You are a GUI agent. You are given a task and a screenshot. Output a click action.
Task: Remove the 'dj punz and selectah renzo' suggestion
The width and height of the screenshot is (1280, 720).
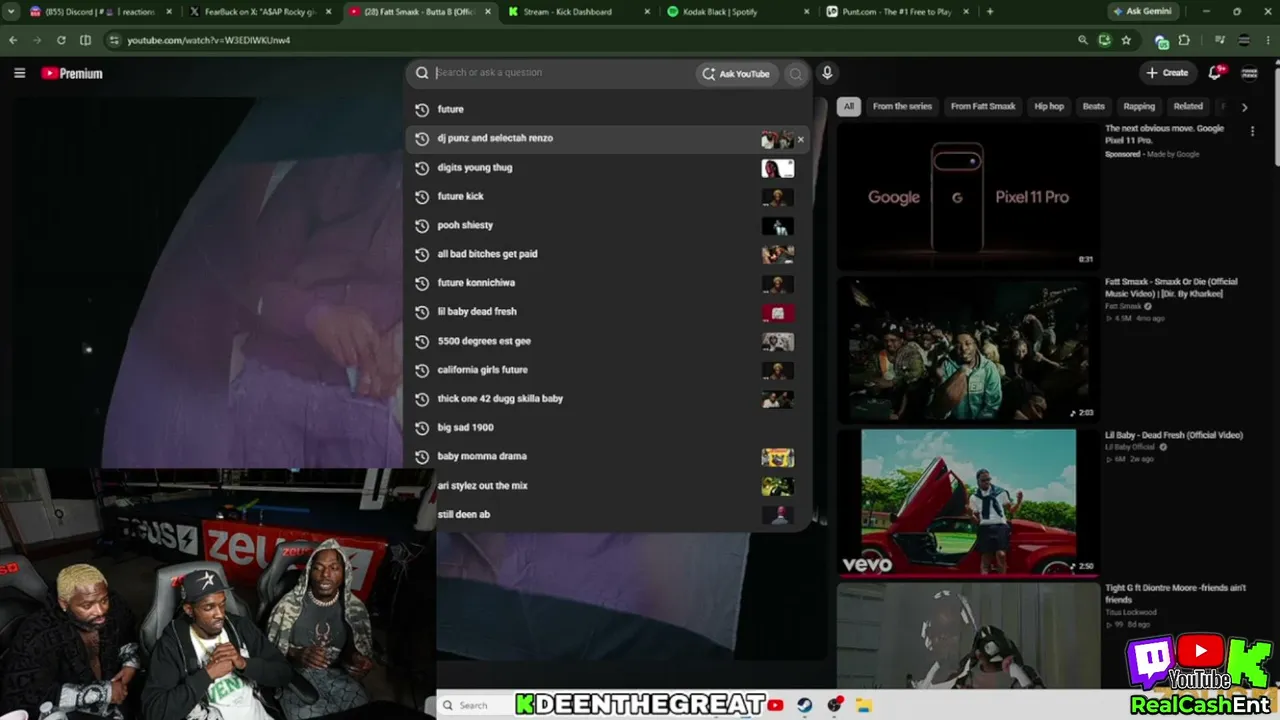click(800, 140)
